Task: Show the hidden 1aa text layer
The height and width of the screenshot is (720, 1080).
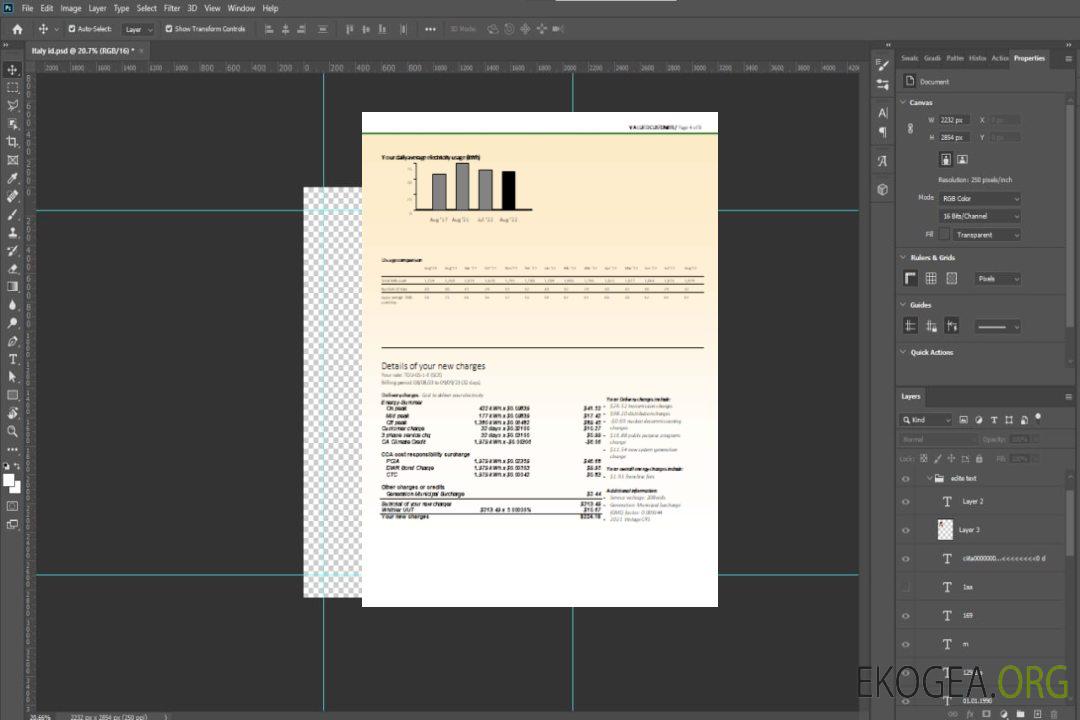Action: coord(906,587)
